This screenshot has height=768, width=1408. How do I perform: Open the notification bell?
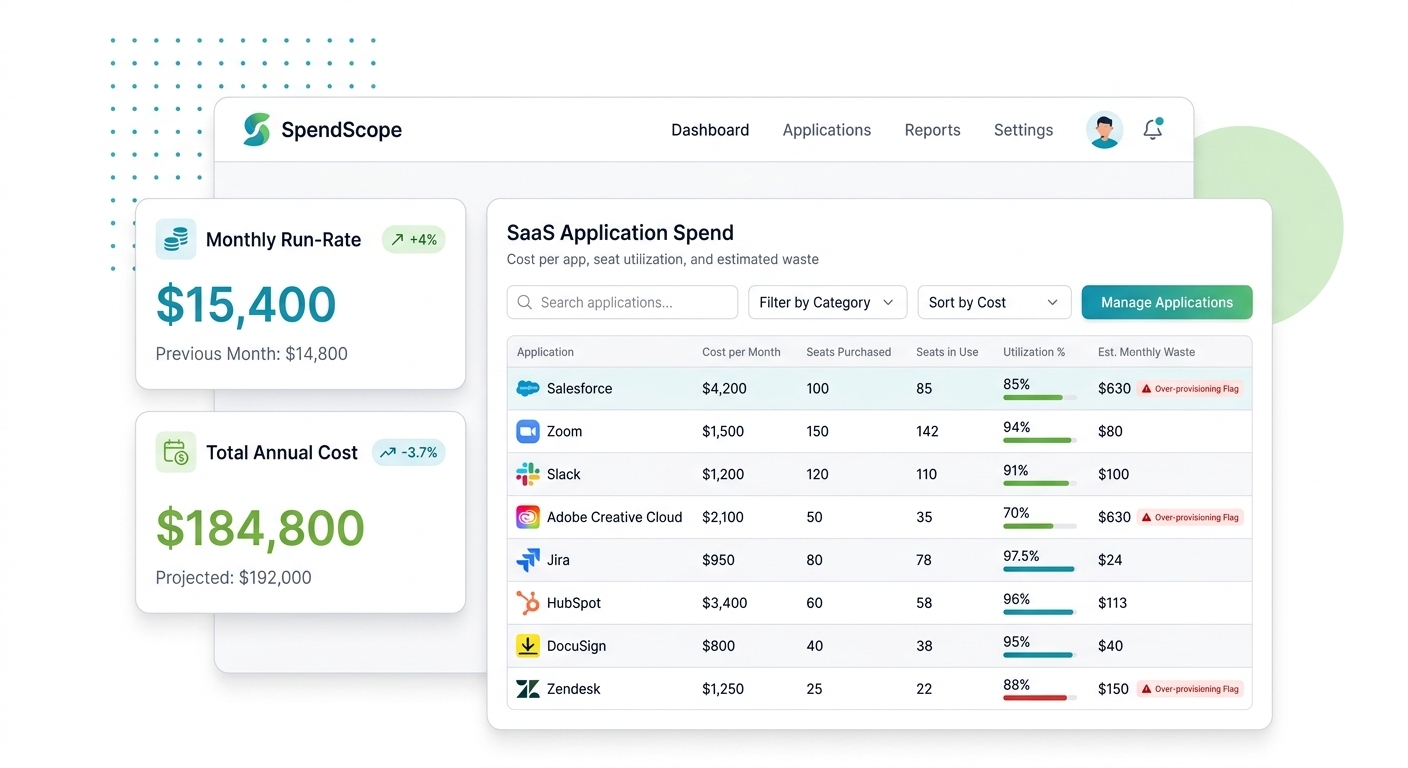1153,129
